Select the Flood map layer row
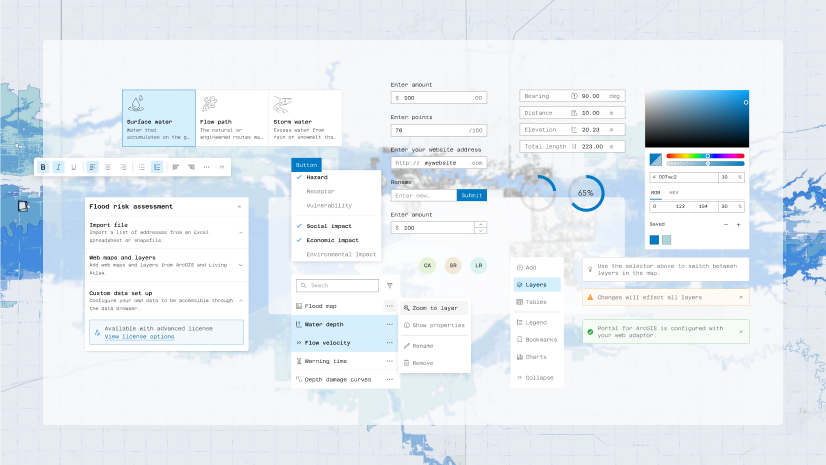Viewport: 826px width, 465px height. [x=346, y=306]
